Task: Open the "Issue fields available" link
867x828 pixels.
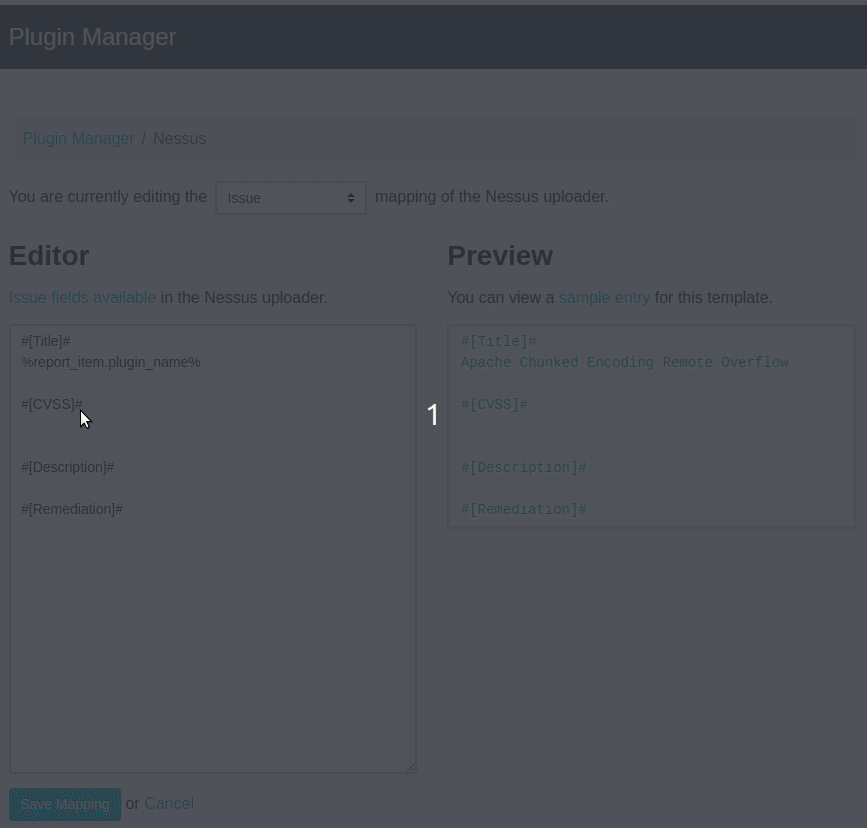Action: pyautogui.click(x=82, y=297)
